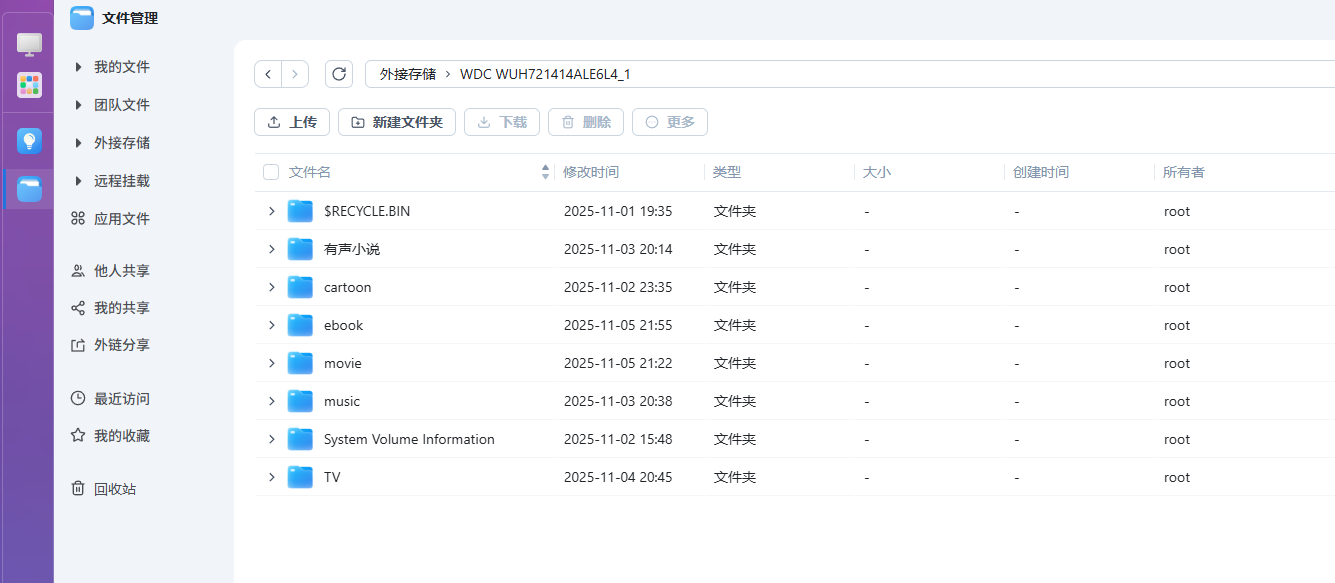This screenshot has width=1335, height=583.
Task: Expand the 外接存储 section in the sidebar
Action: (x=80, y=142)
